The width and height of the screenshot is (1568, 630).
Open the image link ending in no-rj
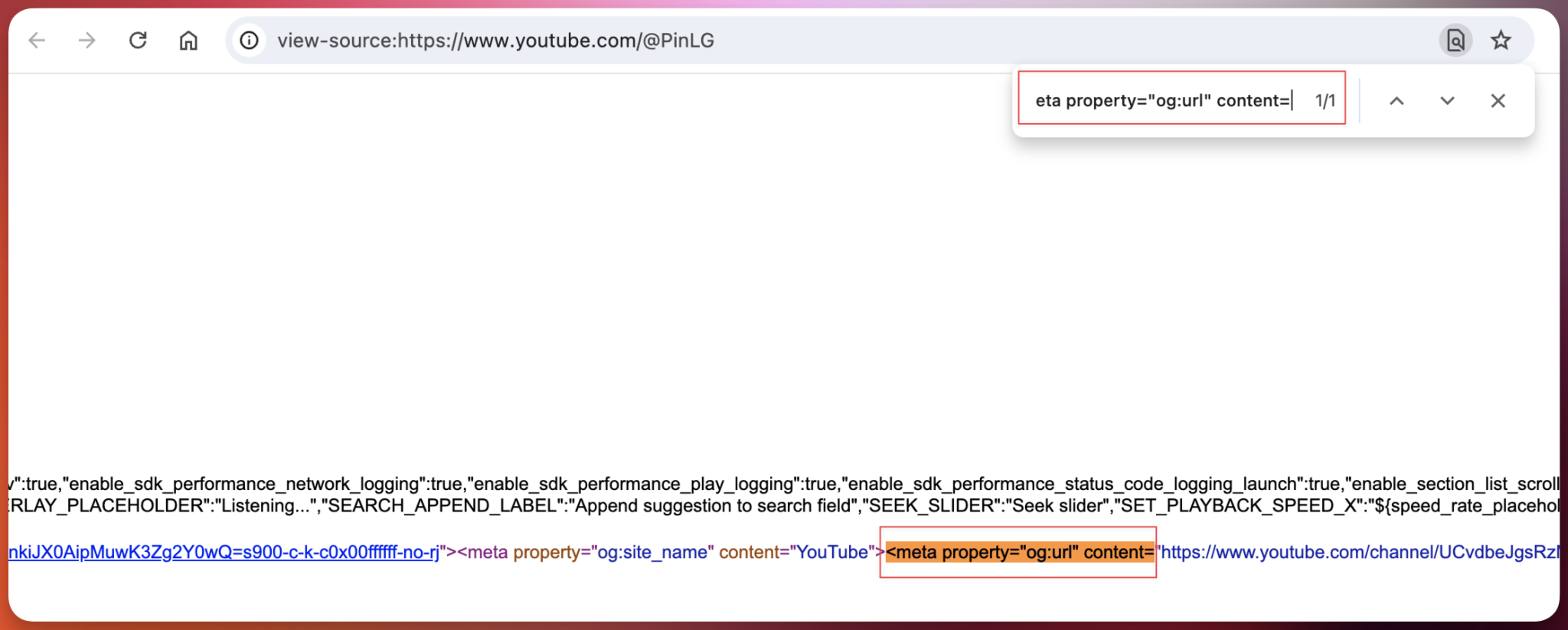point(224,553)
